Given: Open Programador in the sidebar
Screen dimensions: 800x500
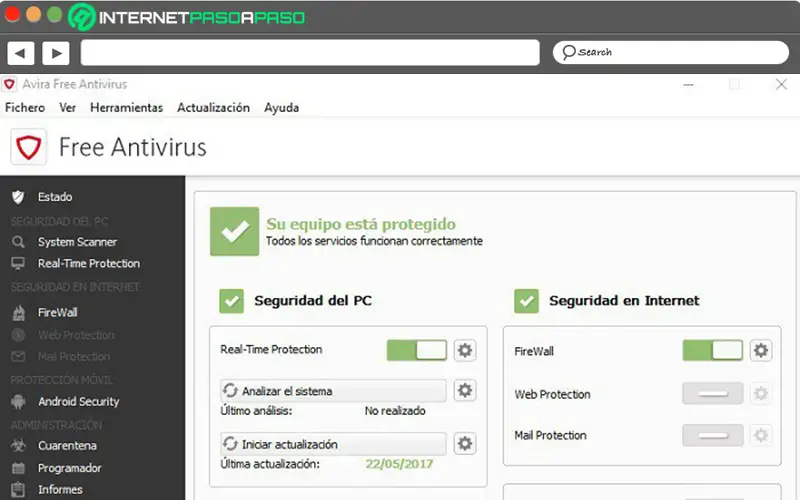Looking at the screenshot, I should click(x=69, y=468).
